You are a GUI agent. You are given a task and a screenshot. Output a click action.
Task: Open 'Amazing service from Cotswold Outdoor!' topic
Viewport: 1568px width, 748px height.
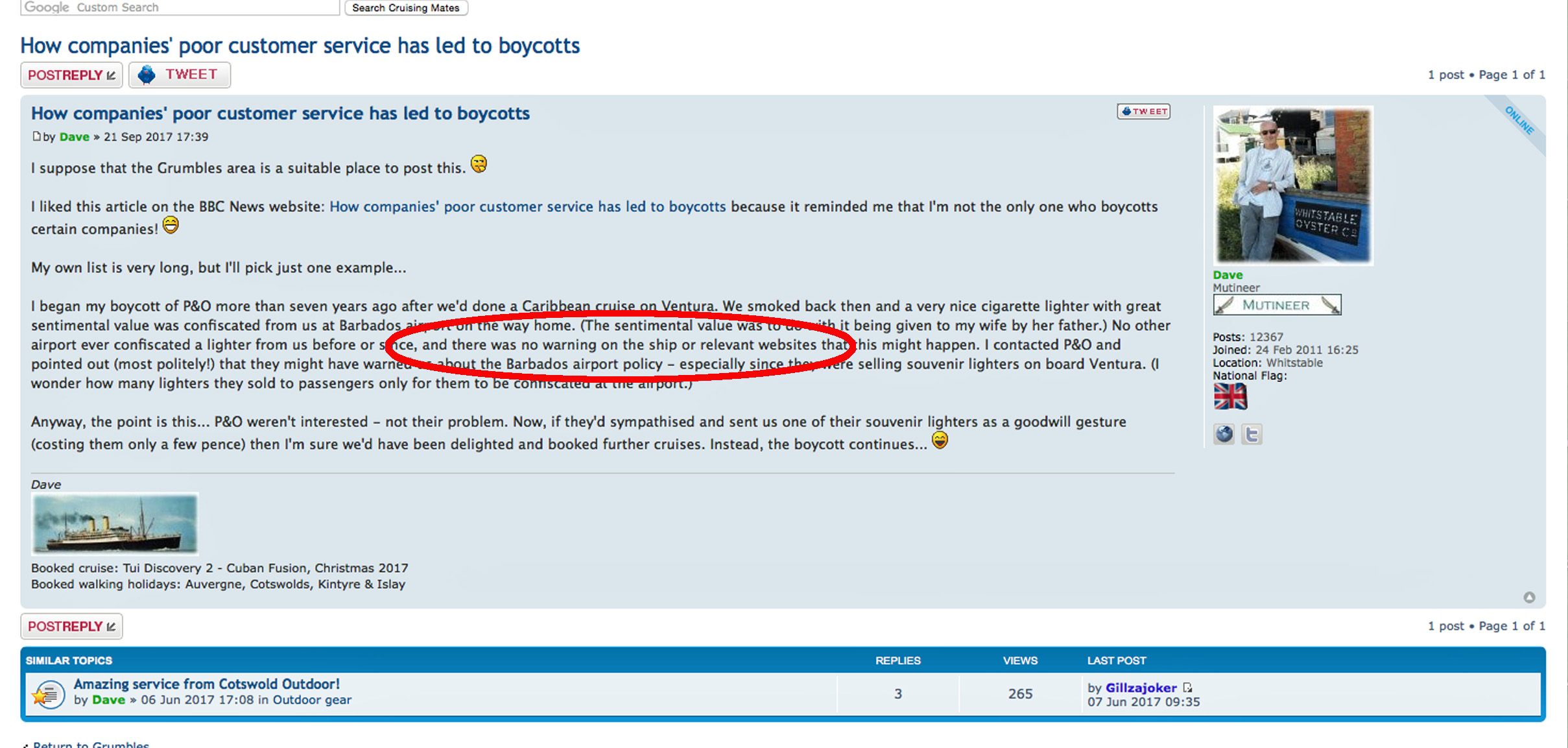click(x=206, y=684)
